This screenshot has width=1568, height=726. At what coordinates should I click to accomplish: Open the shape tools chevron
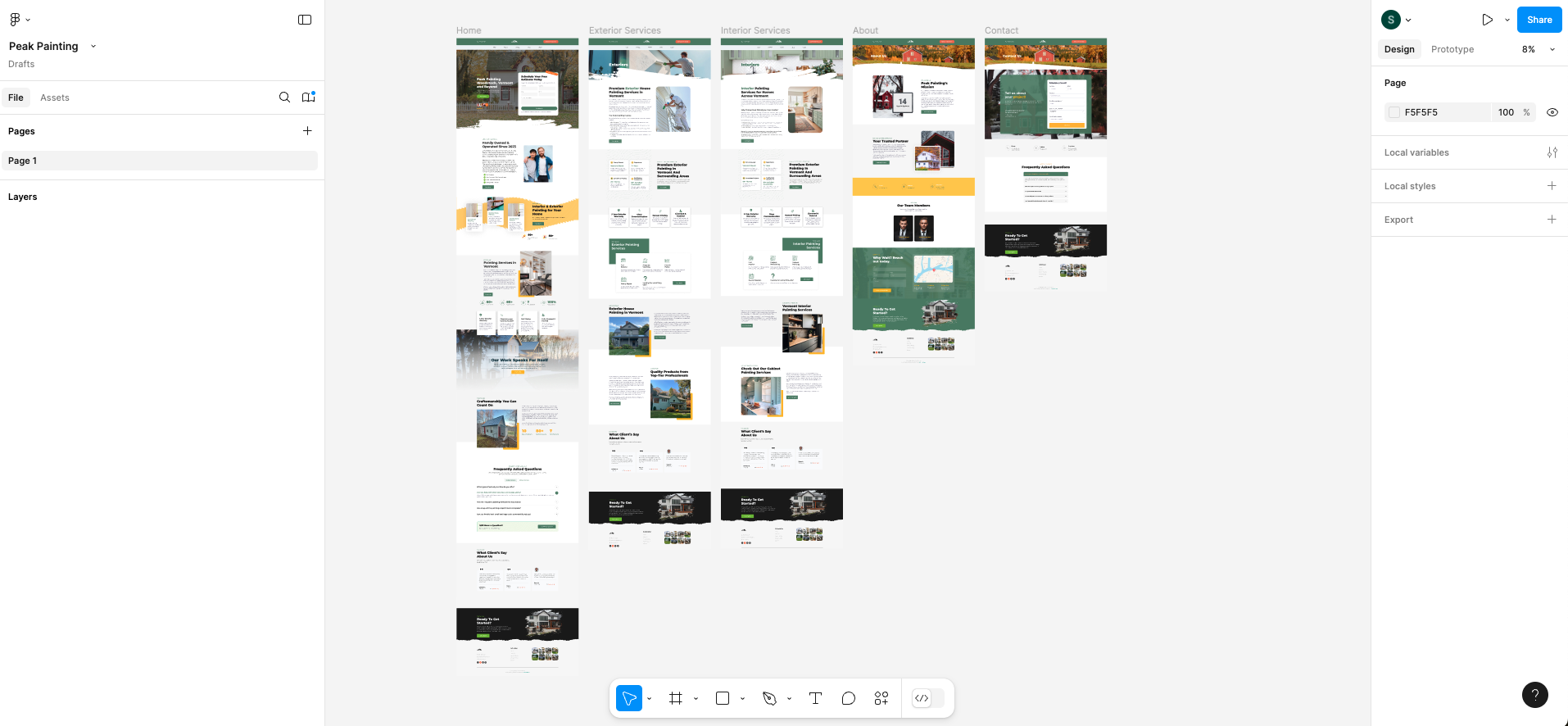tap(743, 699)
